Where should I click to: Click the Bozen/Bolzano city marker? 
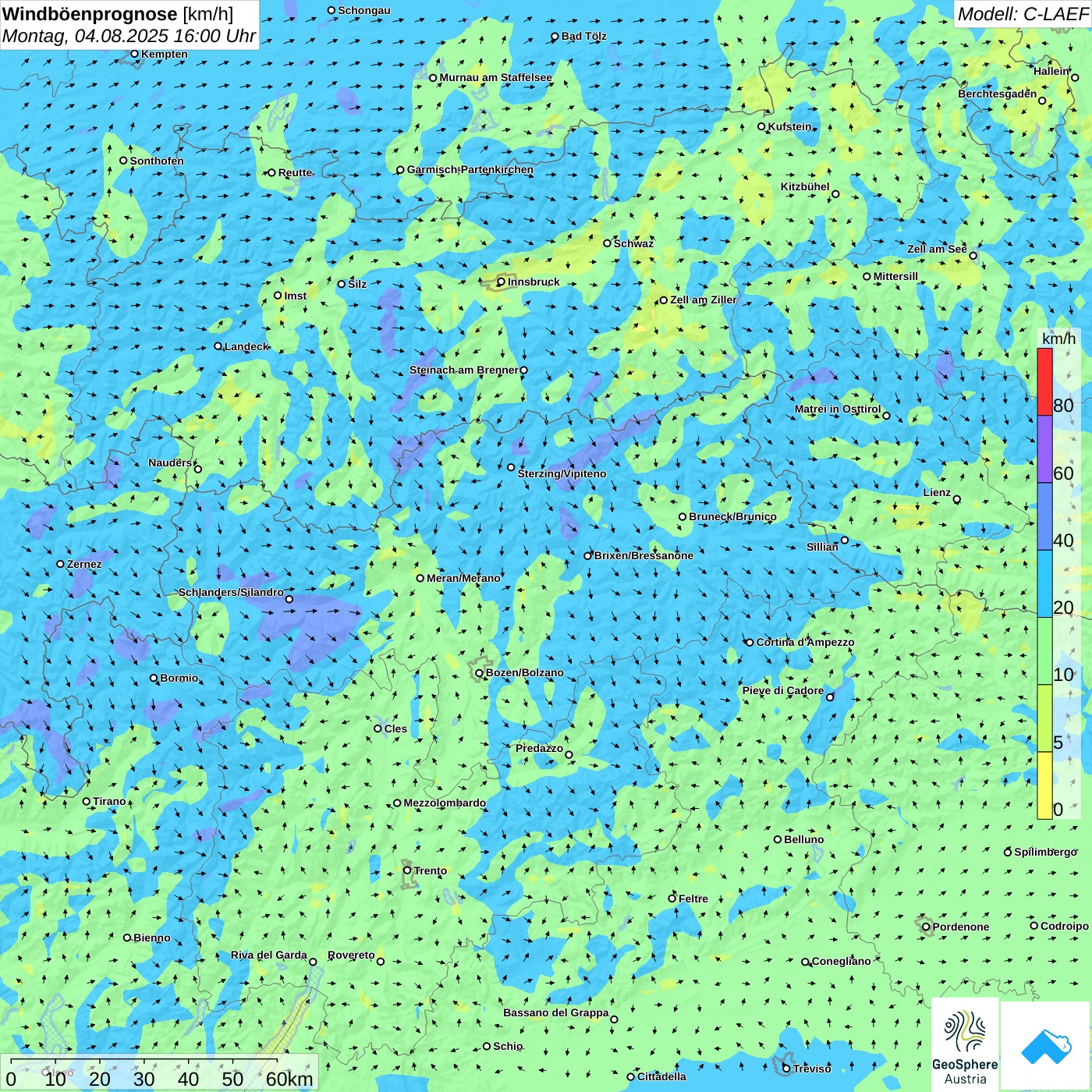pos(480,673)
